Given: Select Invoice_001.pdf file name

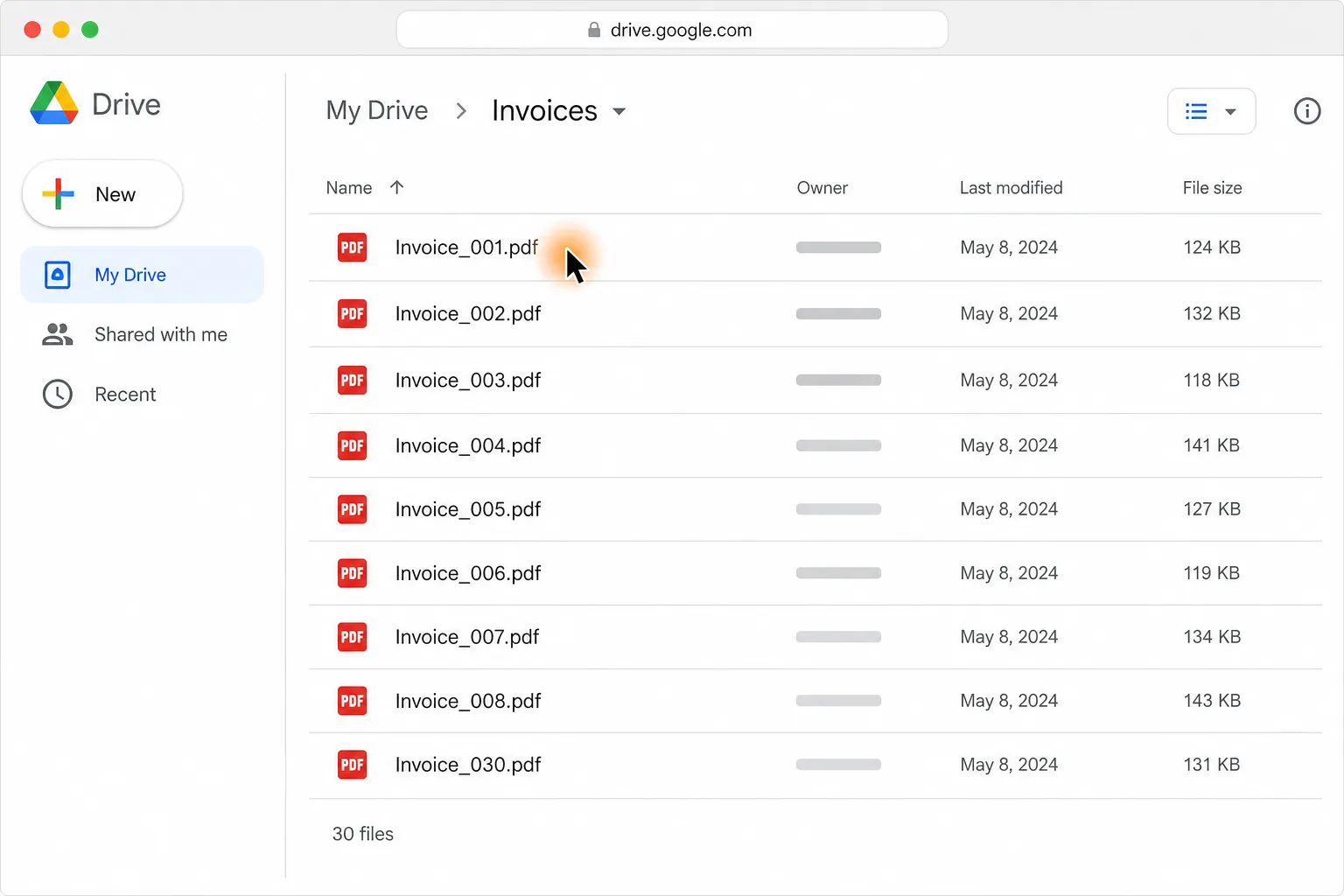Looking at the screenshot, I should 466,248.
